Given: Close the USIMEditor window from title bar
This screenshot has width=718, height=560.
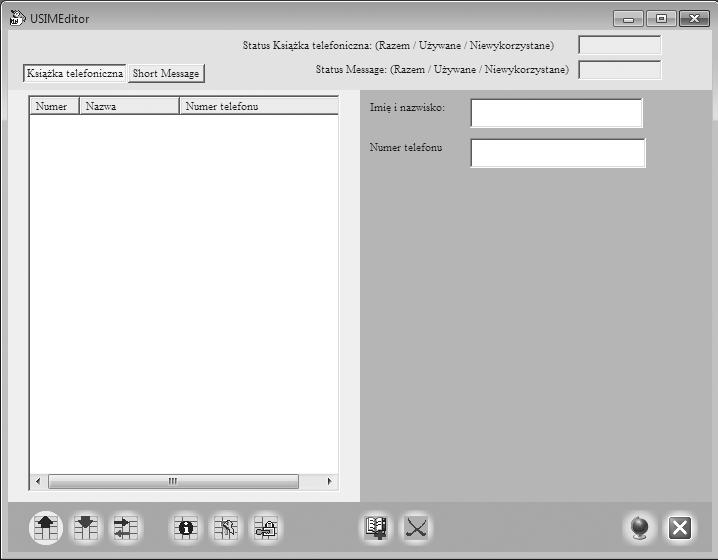Looking at the screenshot, I should [x=694, y=19].
